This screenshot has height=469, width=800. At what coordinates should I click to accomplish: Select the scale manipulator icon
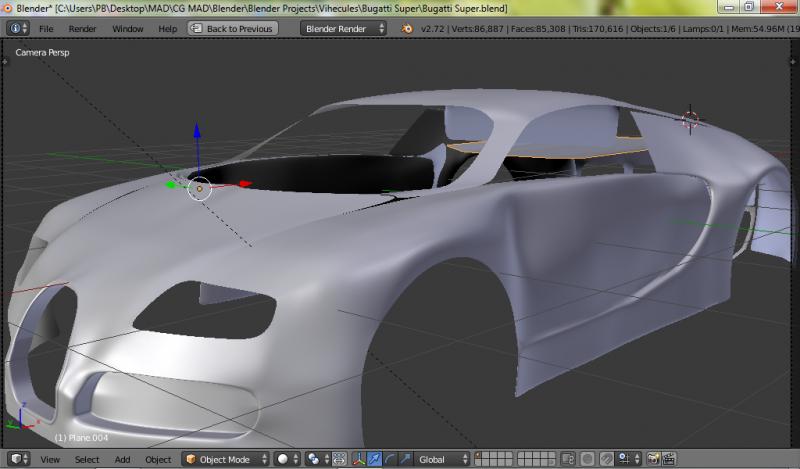[x=404, y=459]
